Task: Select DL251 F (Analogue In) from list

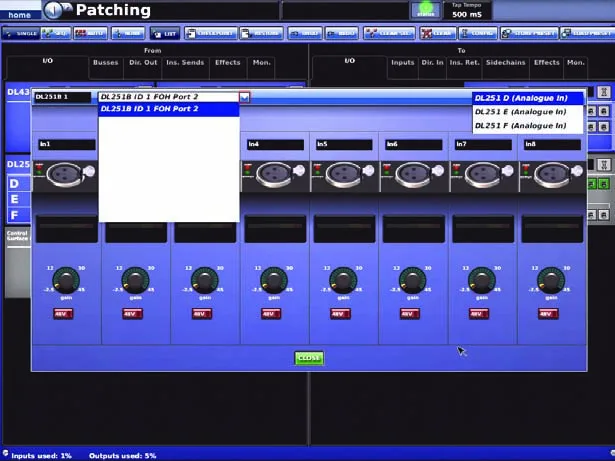Action: pos(528,126)
